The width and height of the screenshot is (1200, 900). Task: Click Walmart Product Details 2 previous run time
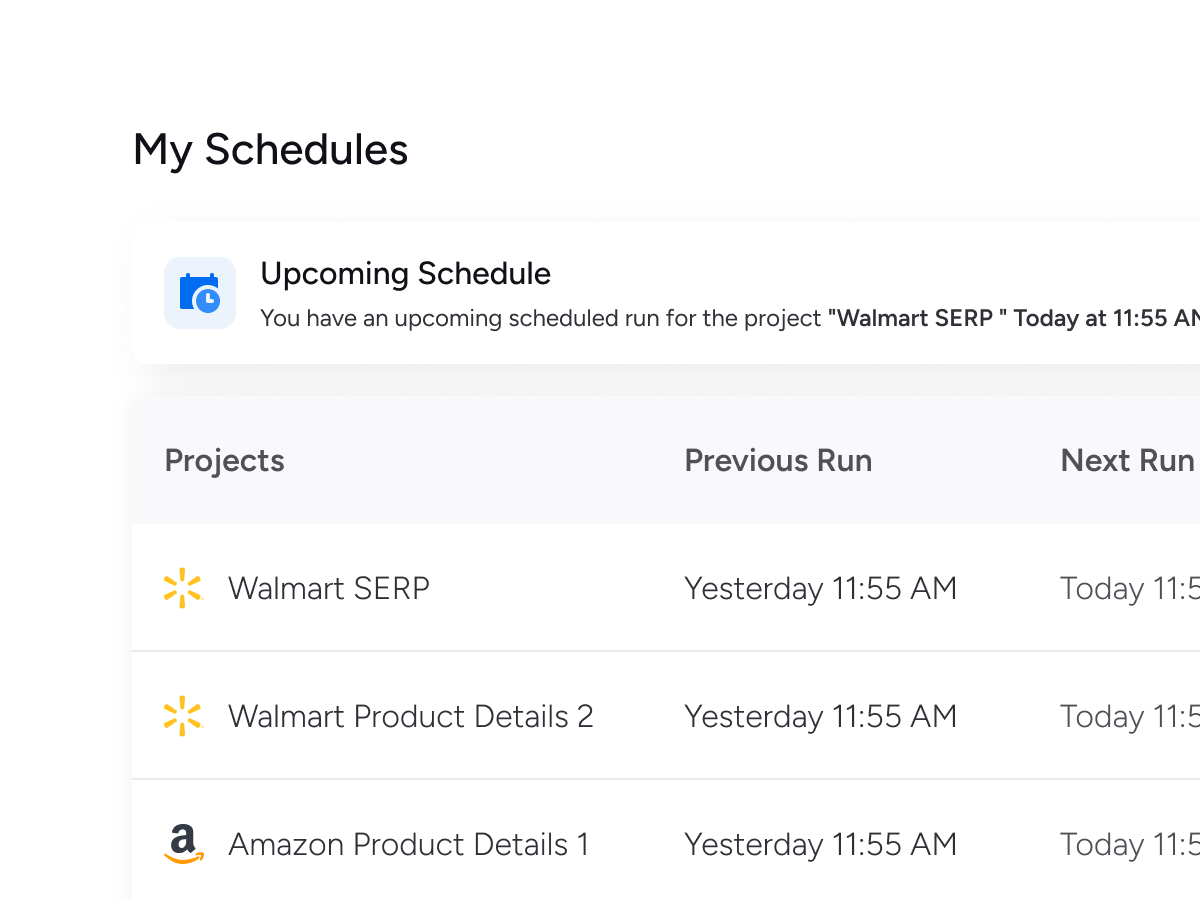821,716
